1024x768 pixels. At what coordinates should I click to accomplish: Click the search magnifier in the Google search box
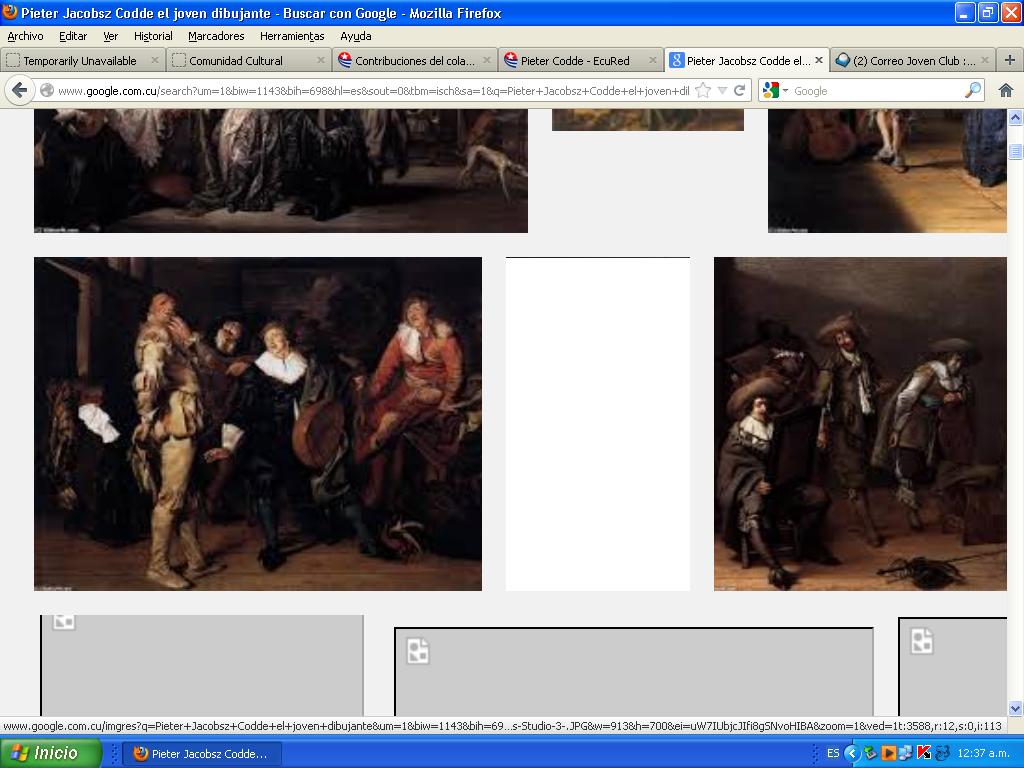click(x=972, y=90)
